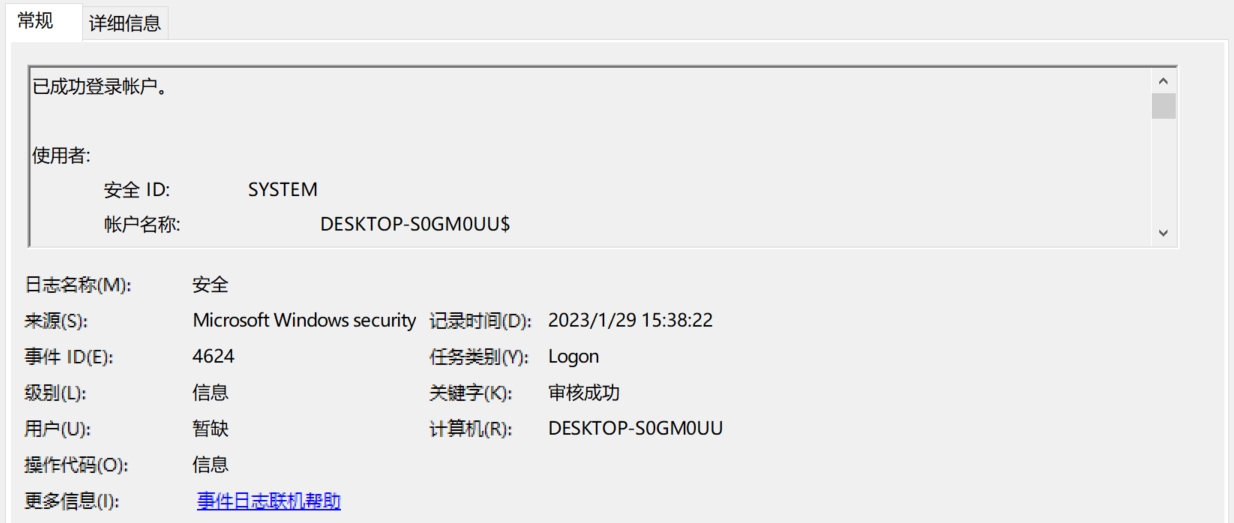Click the event ID value 4624
This screenshot has height=523, width=1234.
[x=213, y=357]
